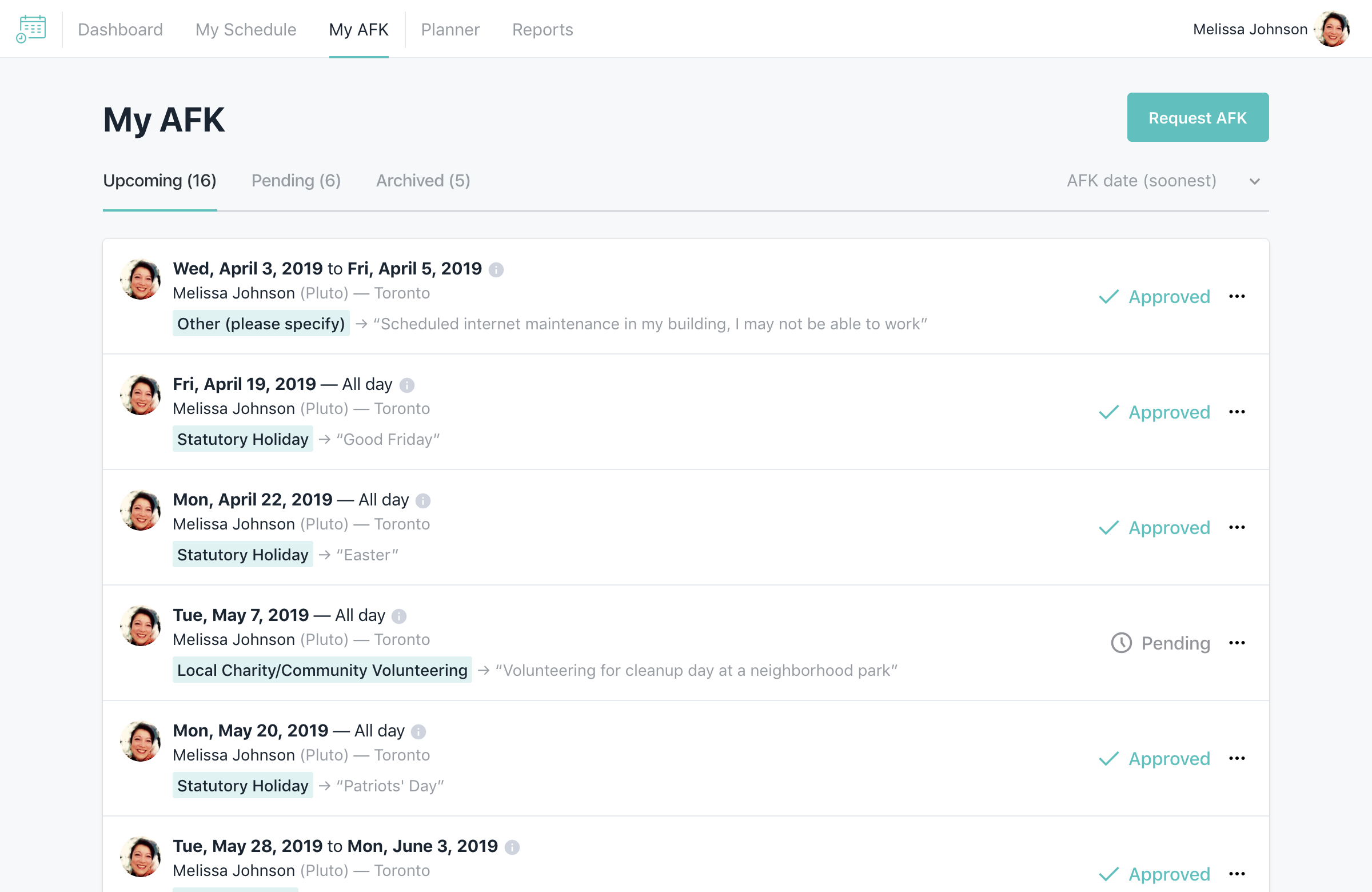
Task: Open three-dot menu for Patriots' Day entry
Action: click(1237, 758)
